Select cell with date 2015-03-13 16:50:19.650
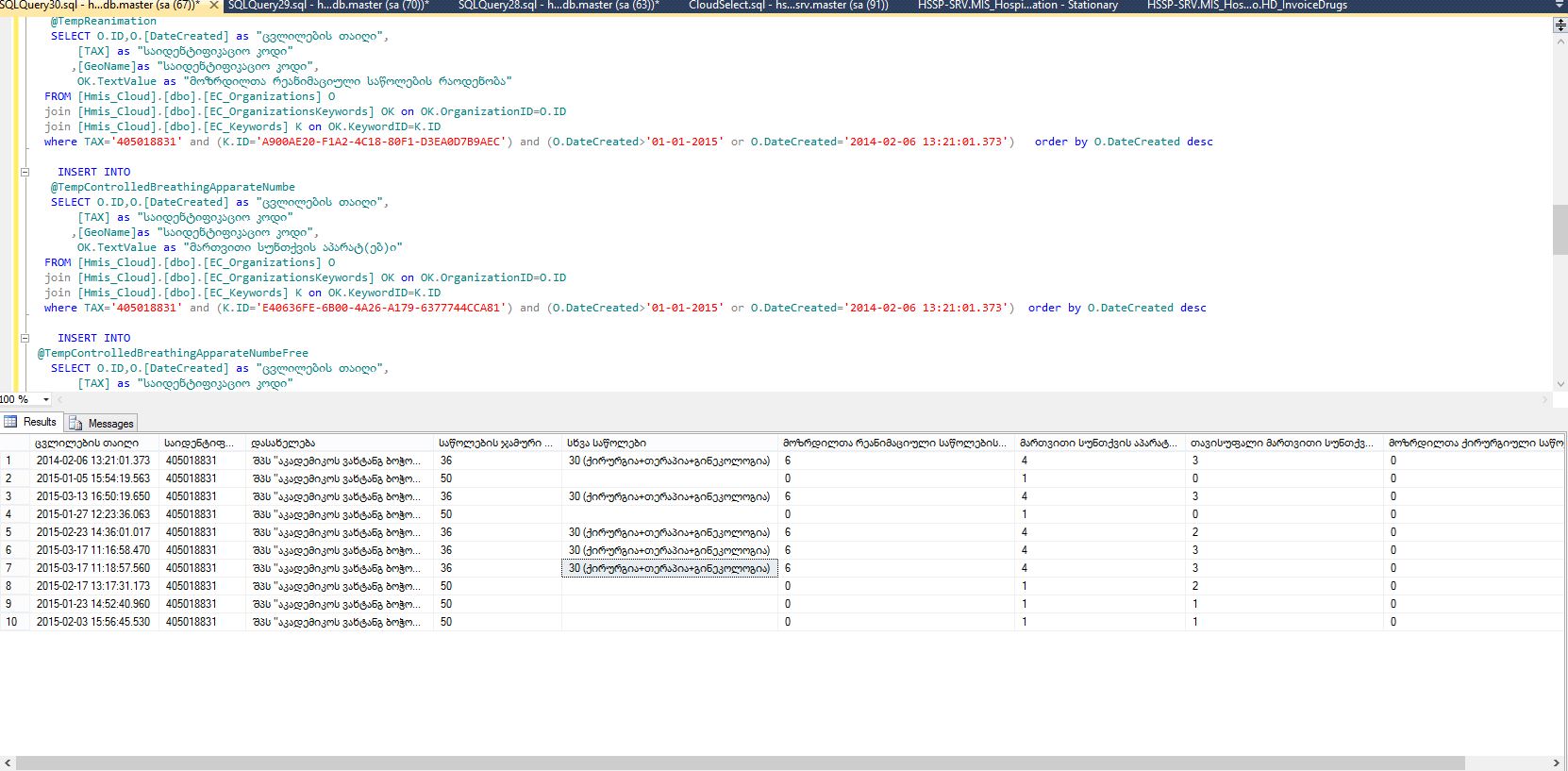This screenshot has height=771, width=1568. coord(92,496)
